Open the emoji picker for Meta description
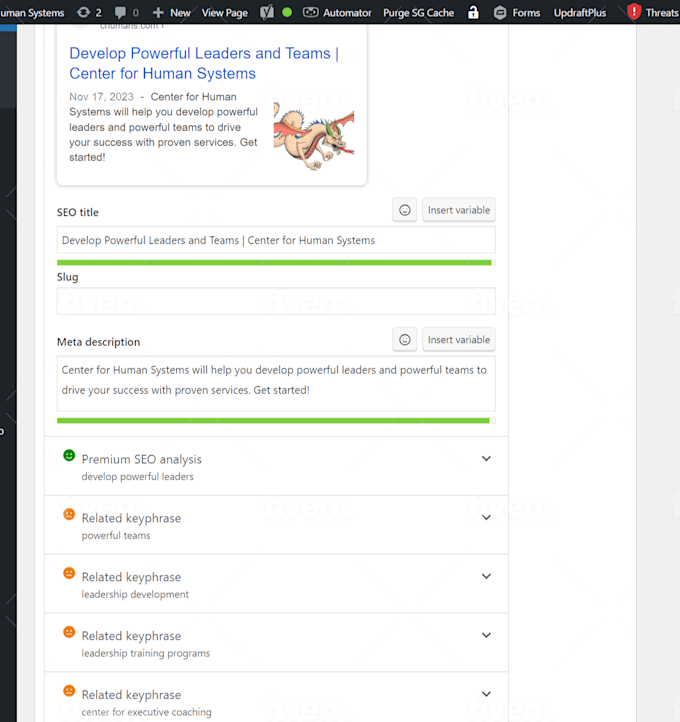The width and height of the screenshot is (680, 722). [405, 340]
